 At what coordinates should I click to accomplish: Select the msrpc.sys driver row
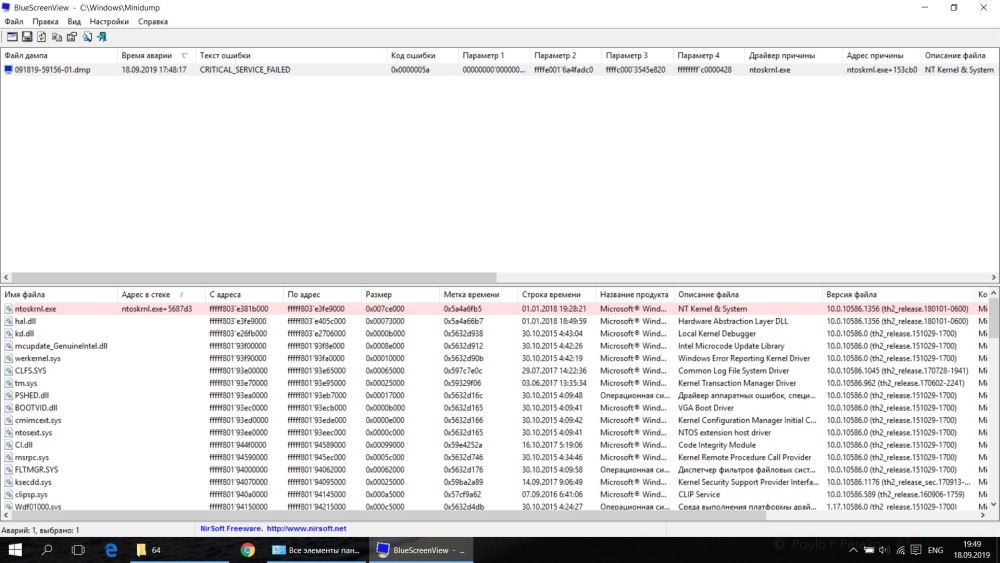pos(494,457)
